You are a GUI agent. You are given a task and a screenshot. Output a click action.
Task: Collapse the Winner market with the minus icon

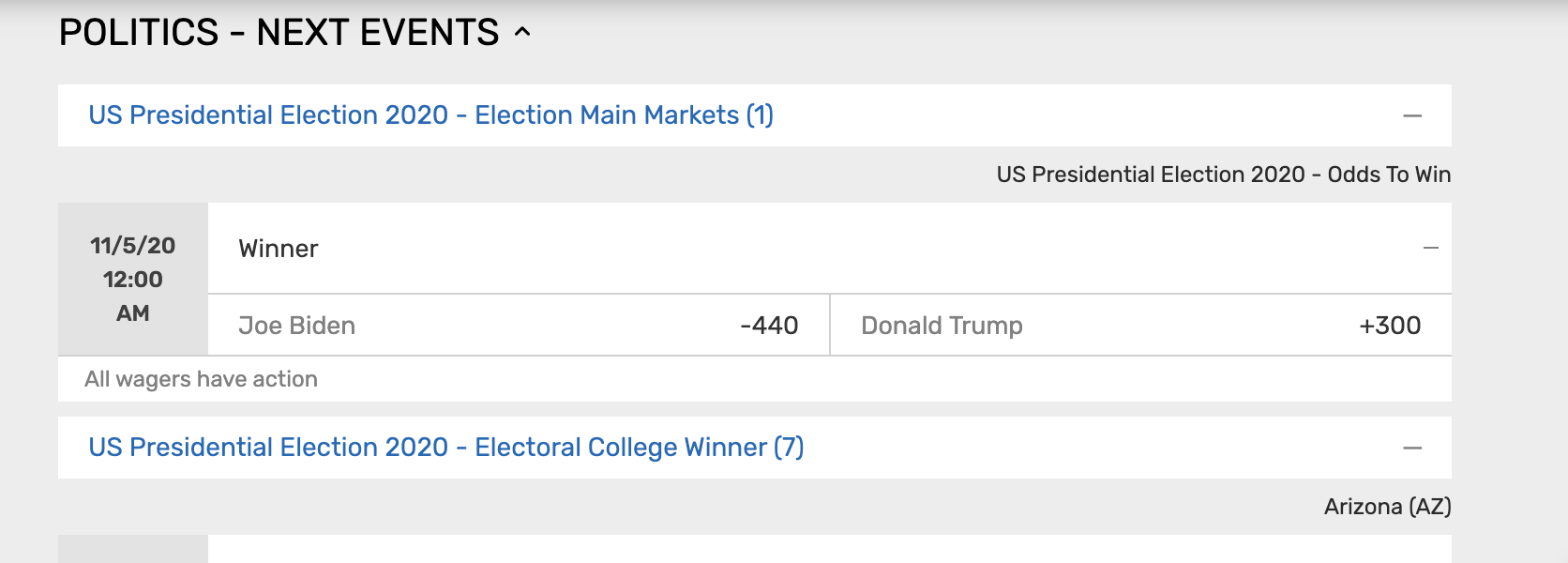(x=1430, y=249)
